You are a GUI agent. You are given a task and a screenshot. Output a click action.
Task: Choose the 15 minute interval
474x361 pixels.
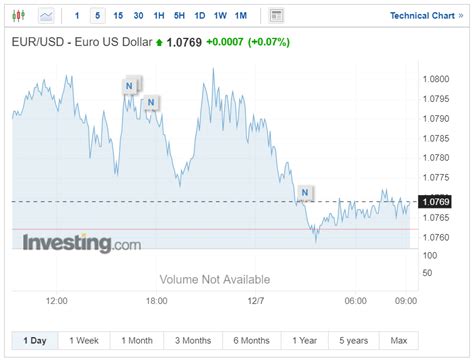pos(118,16)
